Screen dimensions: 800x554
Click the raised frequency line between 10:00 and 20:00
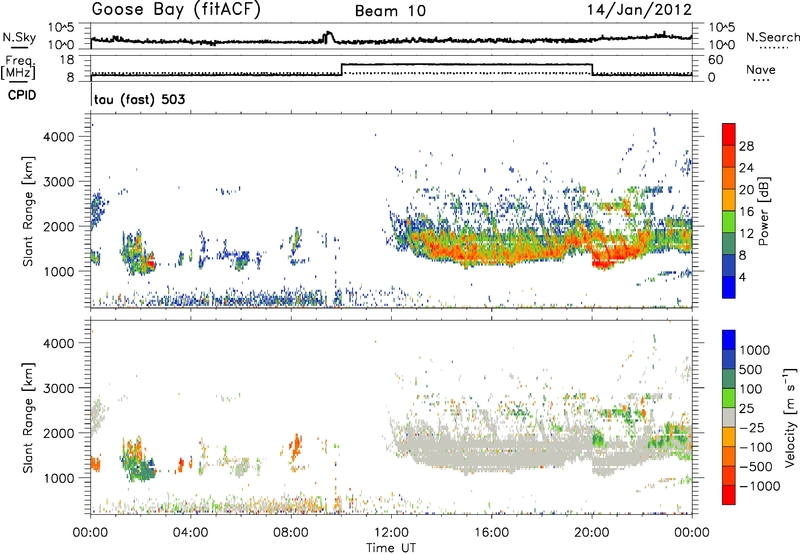click(x=466, y=64)
